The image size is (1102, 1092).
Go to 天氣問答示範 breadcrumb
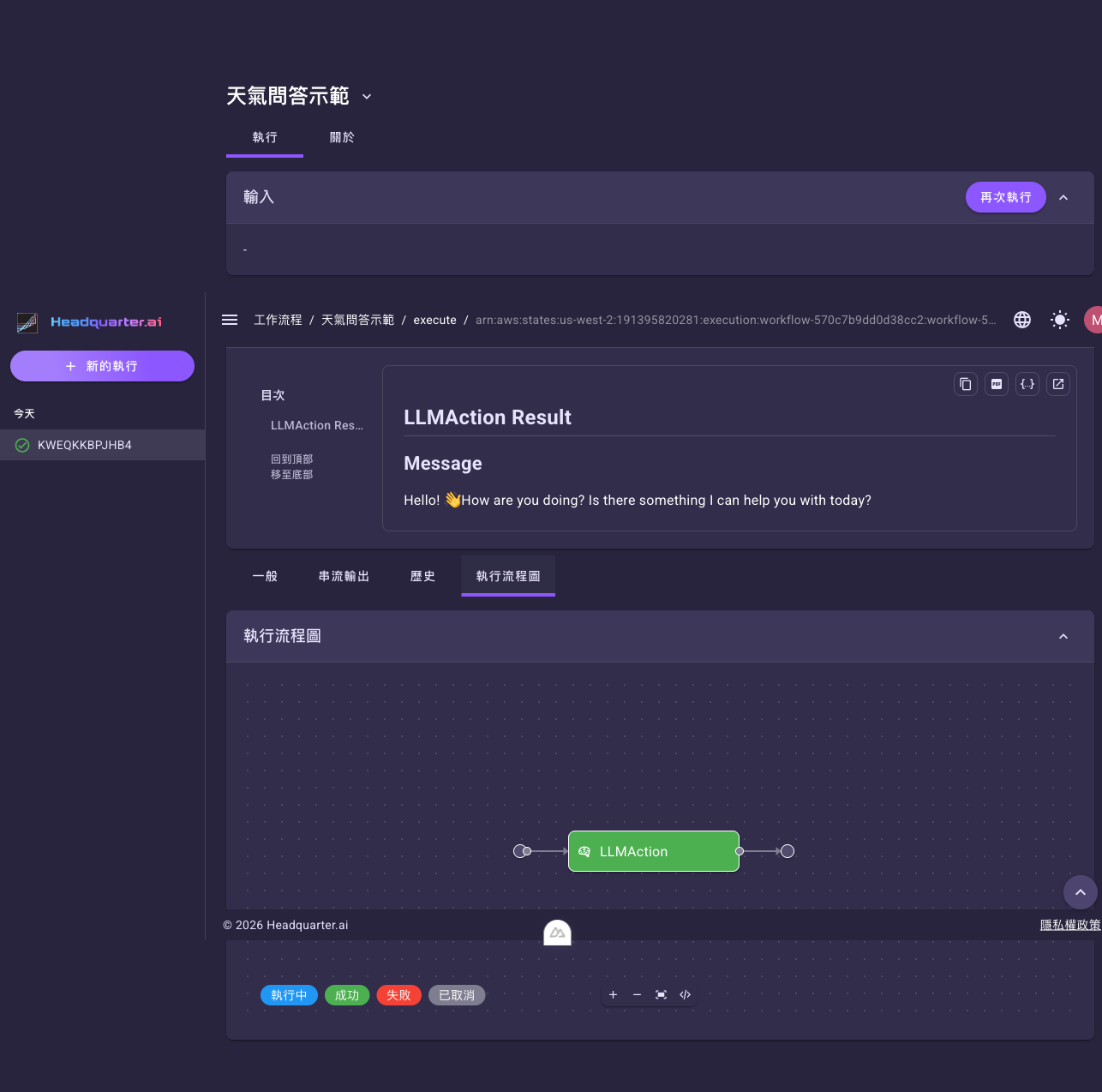click(357, 320)
